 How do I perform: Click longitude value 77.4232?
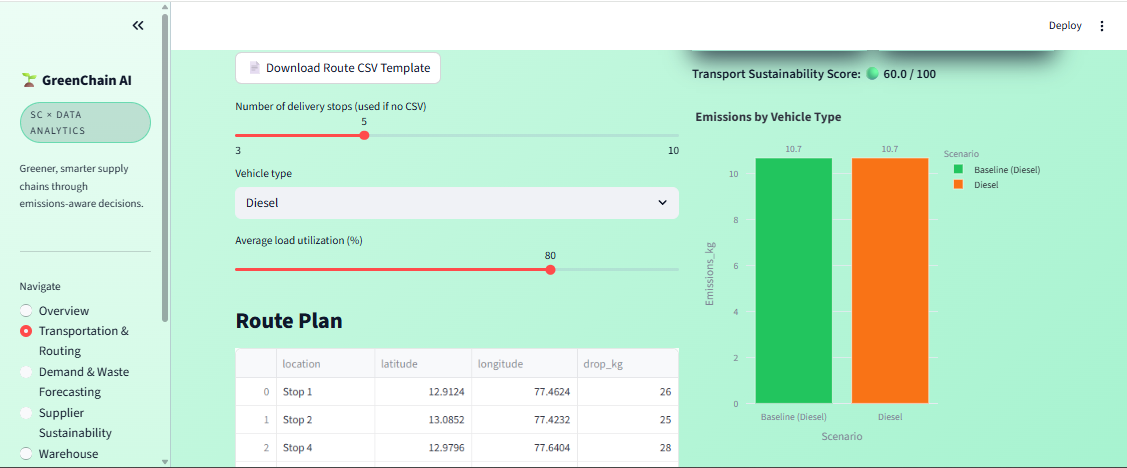tap(524, 420)
